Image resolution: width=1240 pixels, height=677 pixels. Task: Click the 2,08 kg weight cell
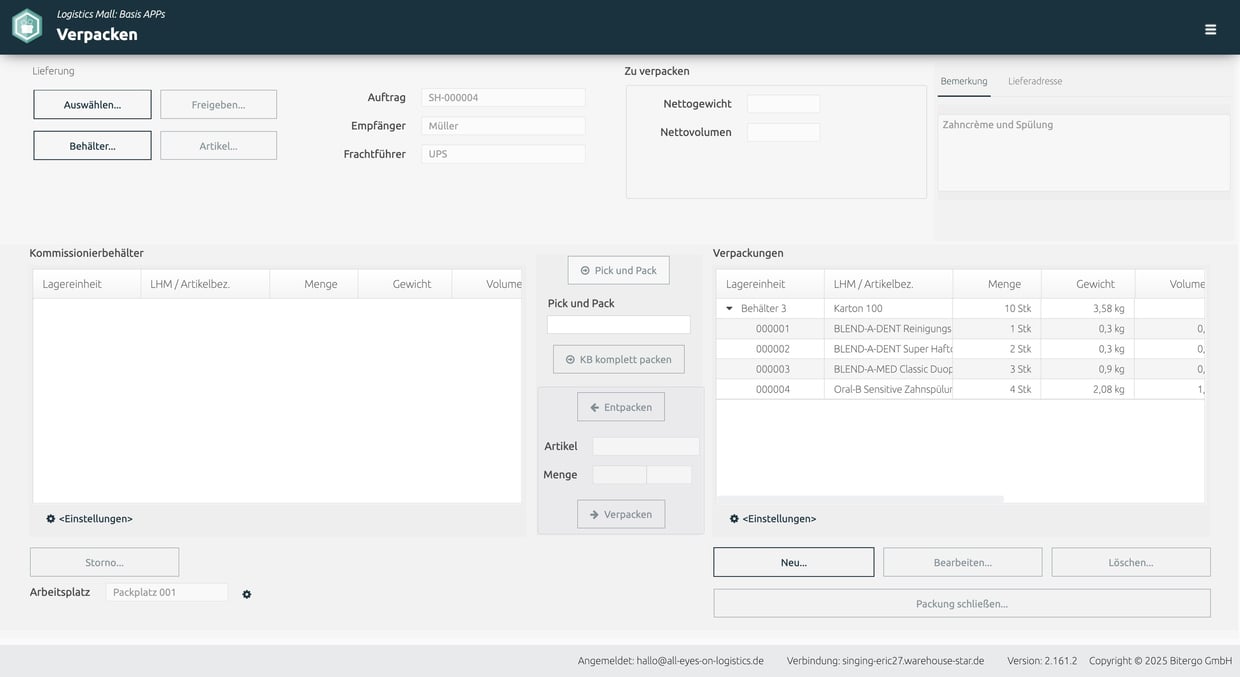pyautogui.click(x=1088, y=389)
